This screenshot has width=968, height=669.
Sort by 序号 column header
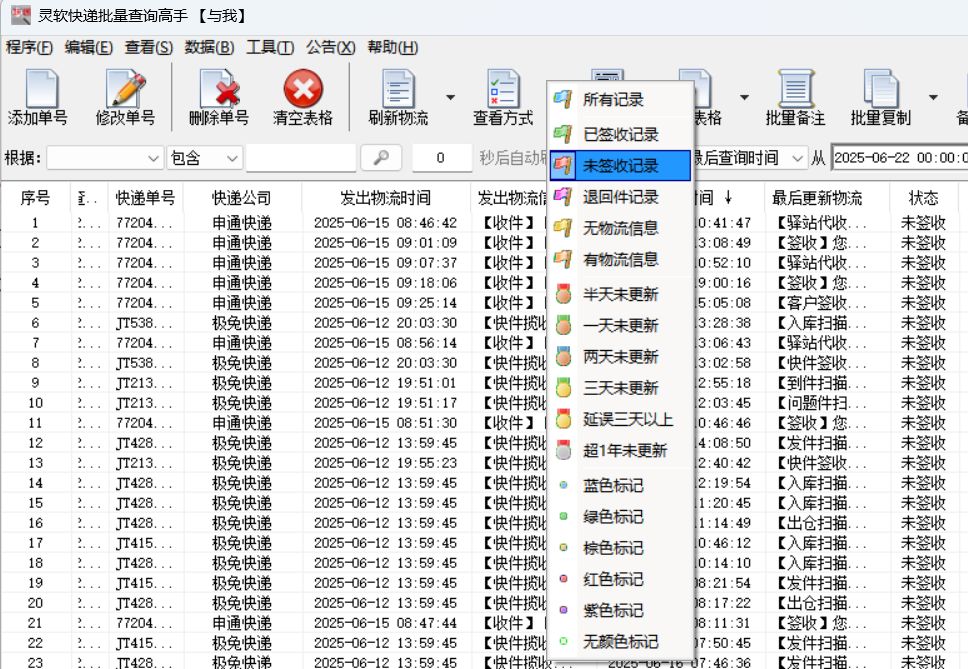[x=35, y=198]
